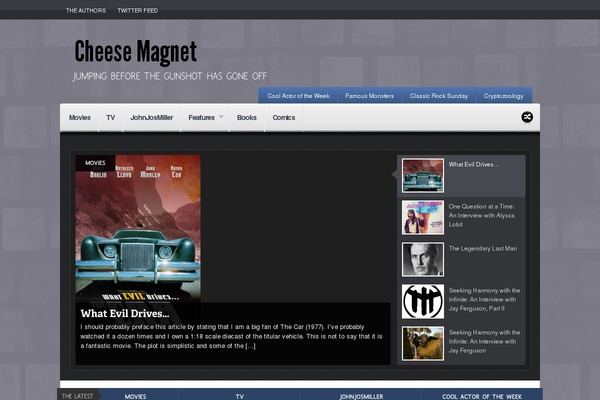
Task: Select 'The Legendary Last Man' sidebar title
Action: 483,248
